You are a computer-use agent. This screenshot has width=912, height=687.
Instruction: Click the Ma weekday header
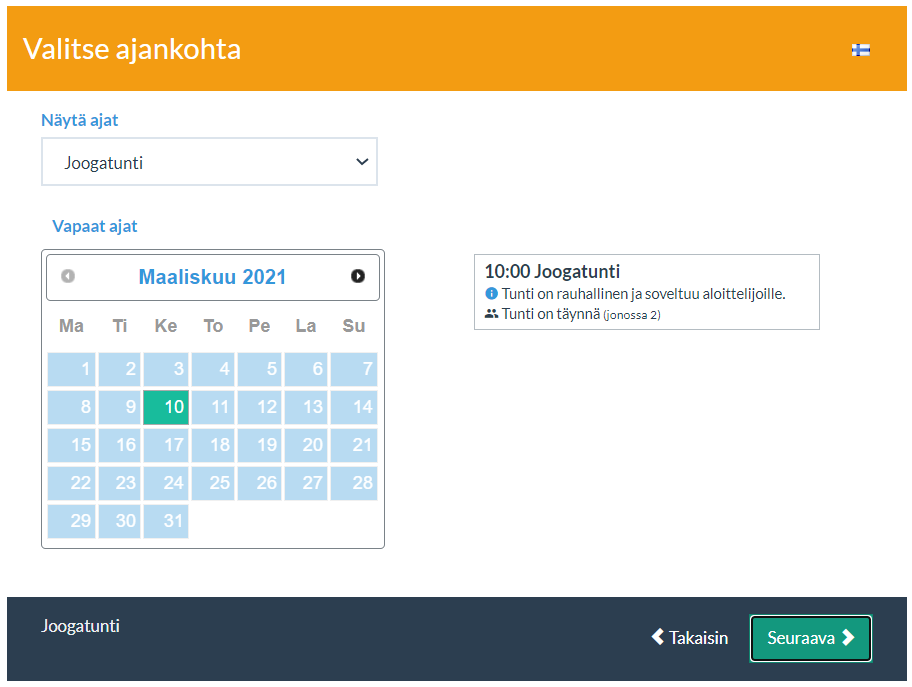coord(72,326)
